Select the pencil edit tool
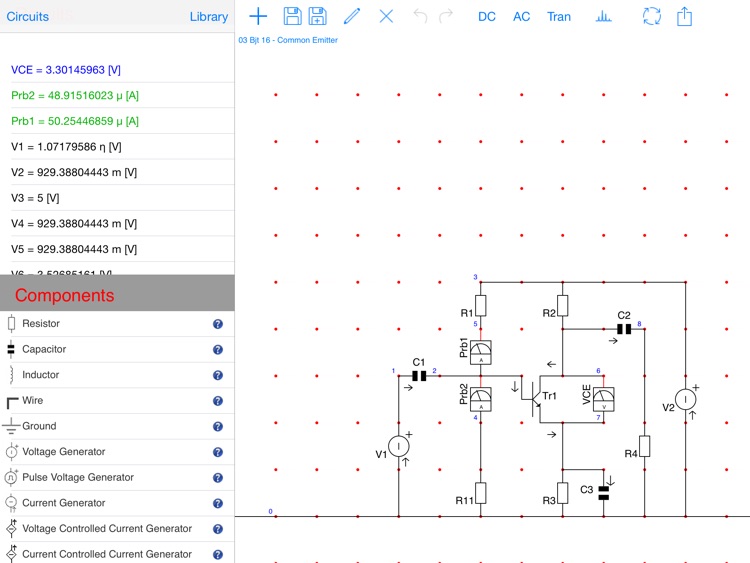The image size is (750, 563). click(352, 16)
